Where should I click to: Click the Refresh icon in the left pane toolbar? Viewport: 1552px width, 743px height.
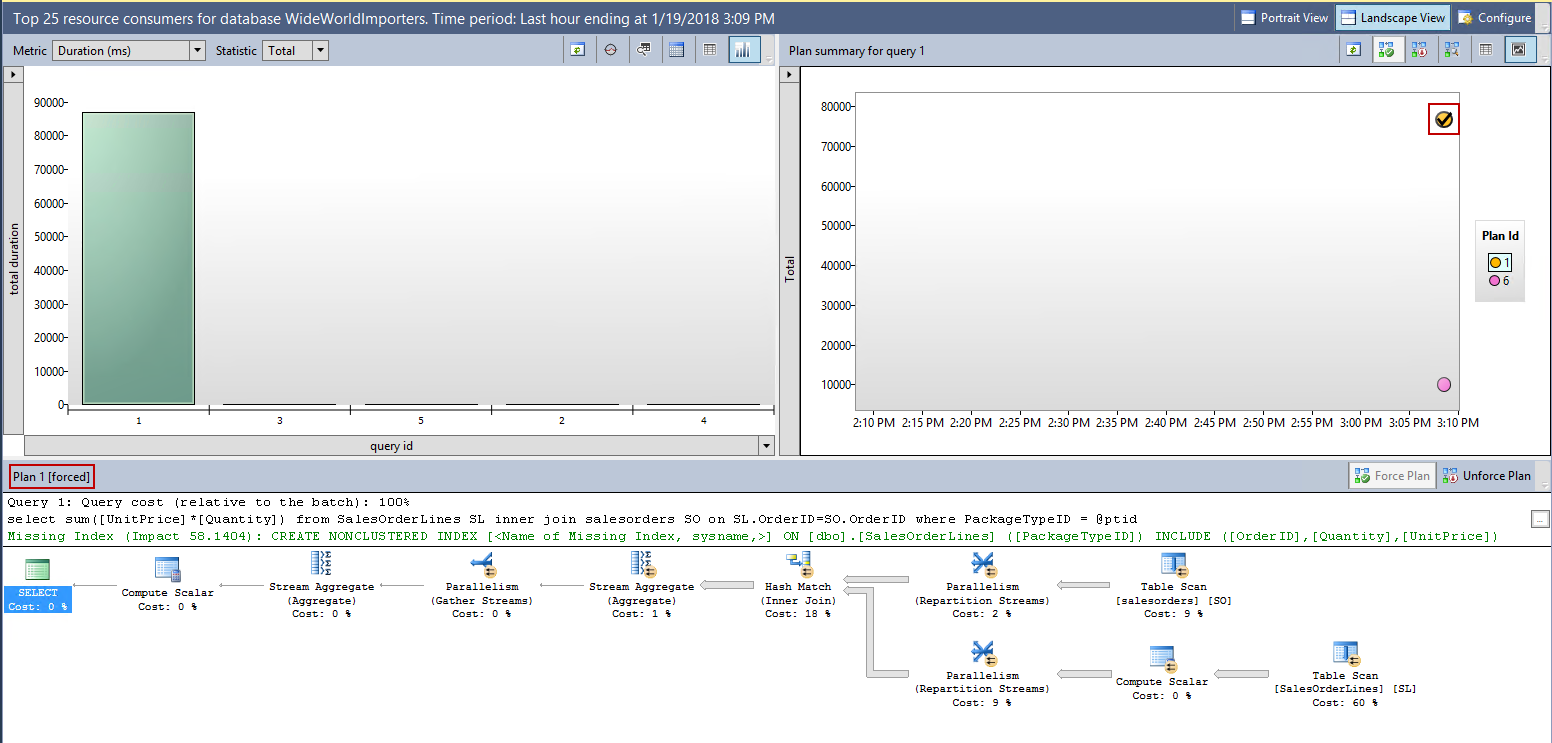[577, 50]
